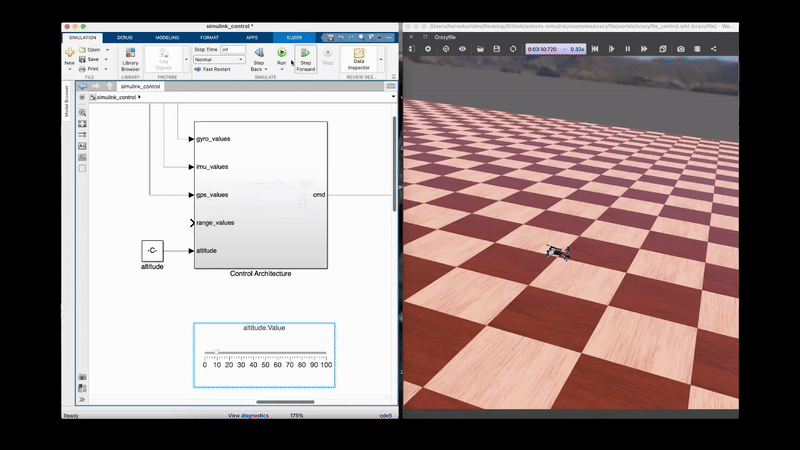Click the ode5 solver link

(386, 415)
